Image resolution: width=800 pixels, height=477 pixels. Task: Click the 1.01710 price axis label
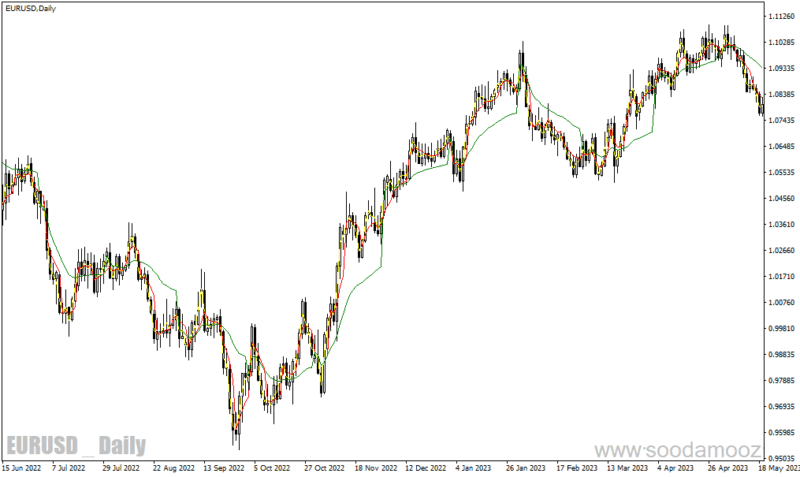click(x=782, y=277)
